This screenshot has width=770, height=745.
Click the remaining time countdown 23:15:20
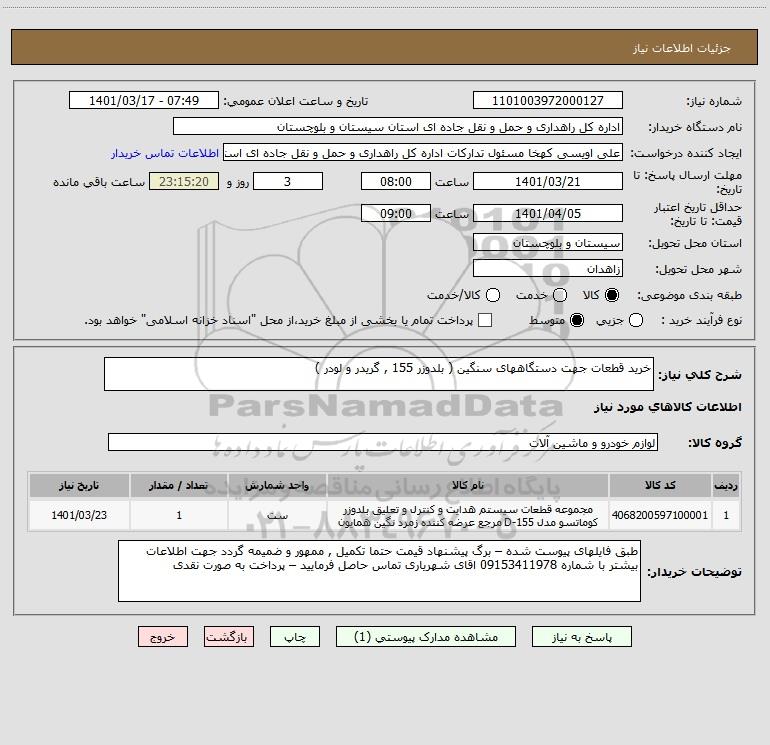(184, 182)
